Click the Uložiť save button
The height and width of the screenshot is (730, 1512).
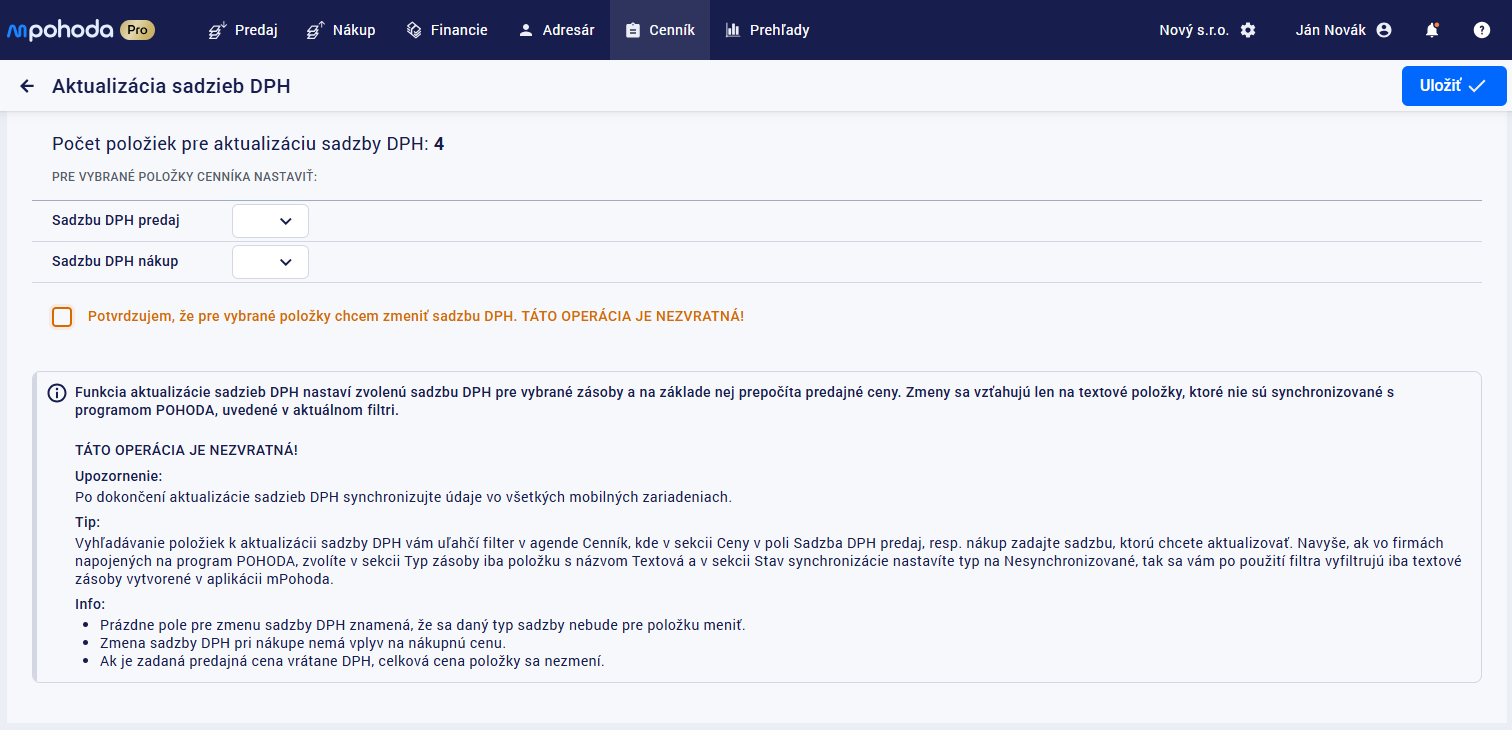pyautogui.click(x=1453, y=86)
